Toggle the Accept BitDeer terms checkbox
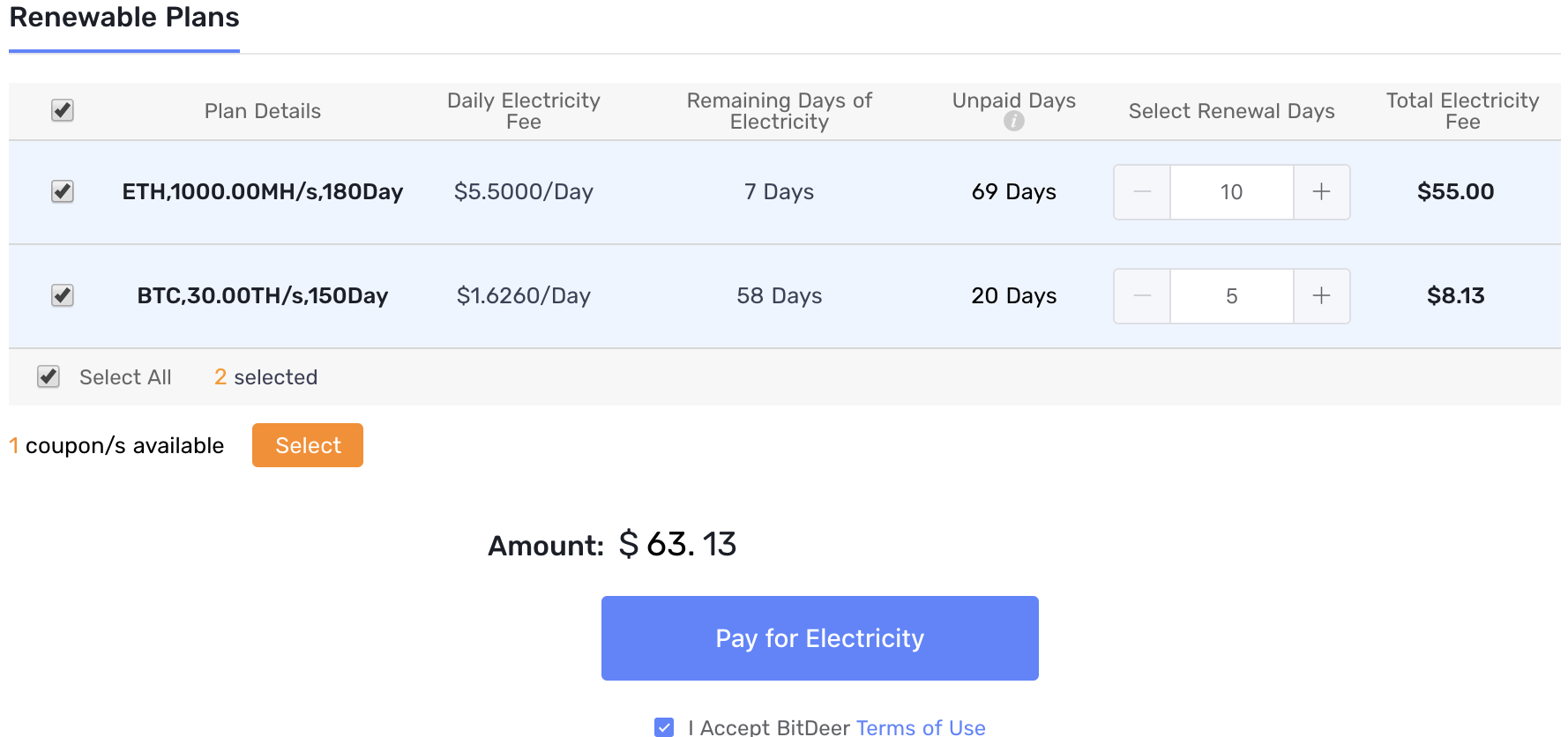Image resolution: width=1568 pixels, height=737 pixels. 664,727
